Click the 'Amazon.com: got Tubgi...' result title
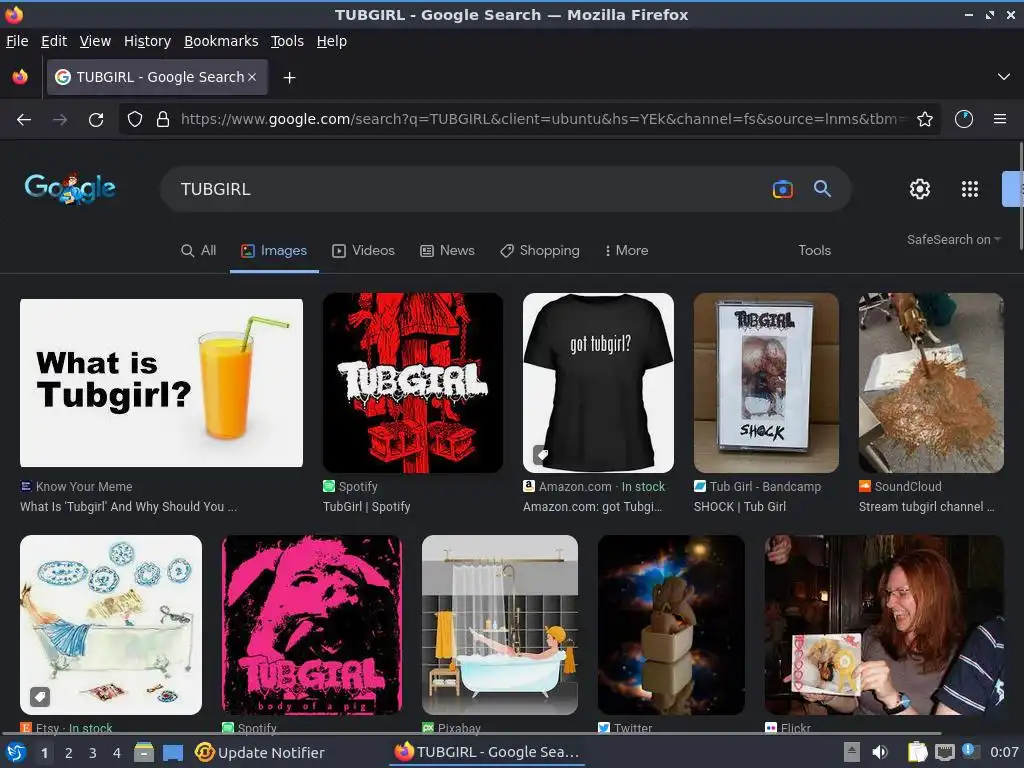 (592, 507)
